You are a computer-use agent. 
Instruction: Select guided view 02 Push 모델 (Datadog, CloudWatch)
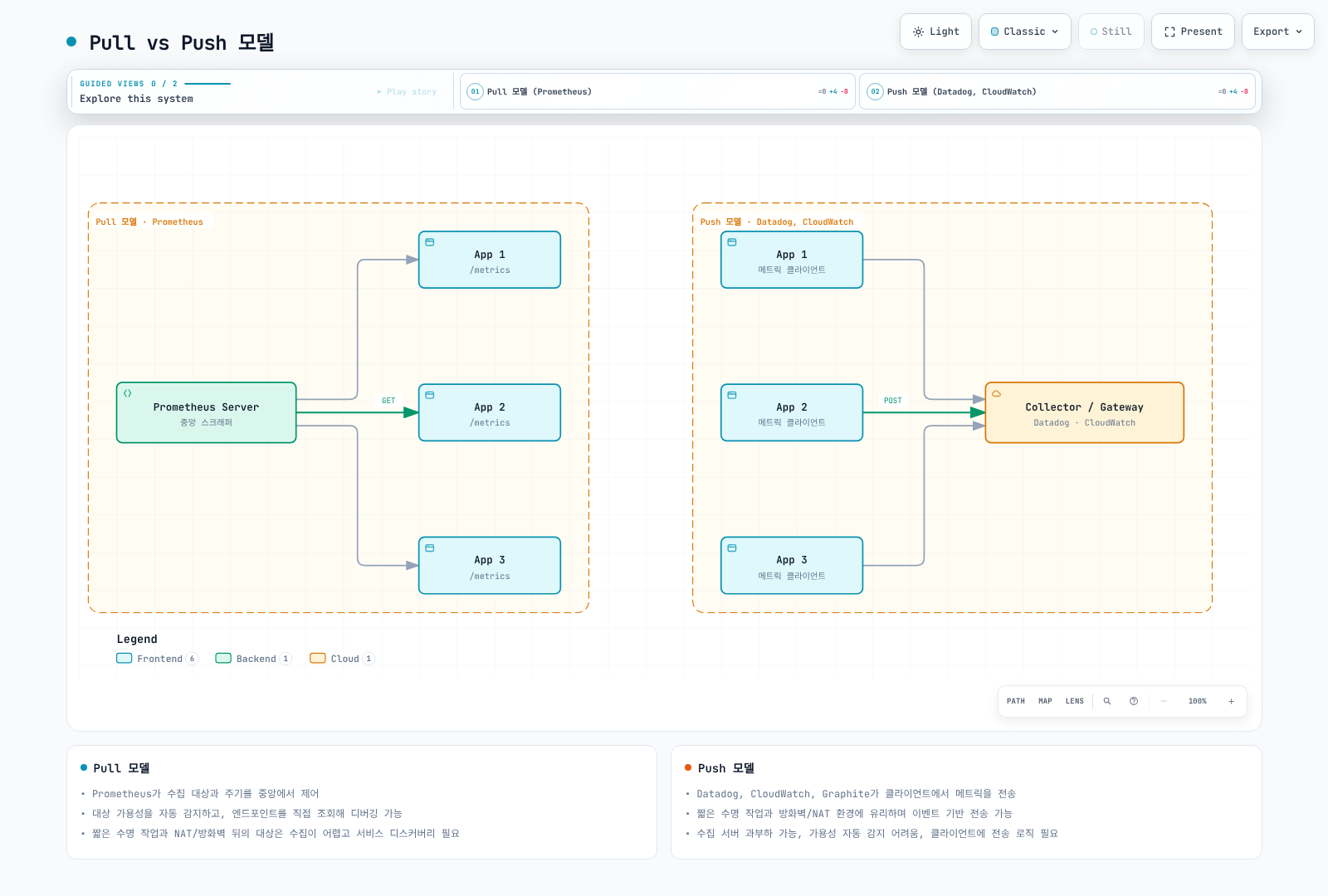[x=1057, y=91]
